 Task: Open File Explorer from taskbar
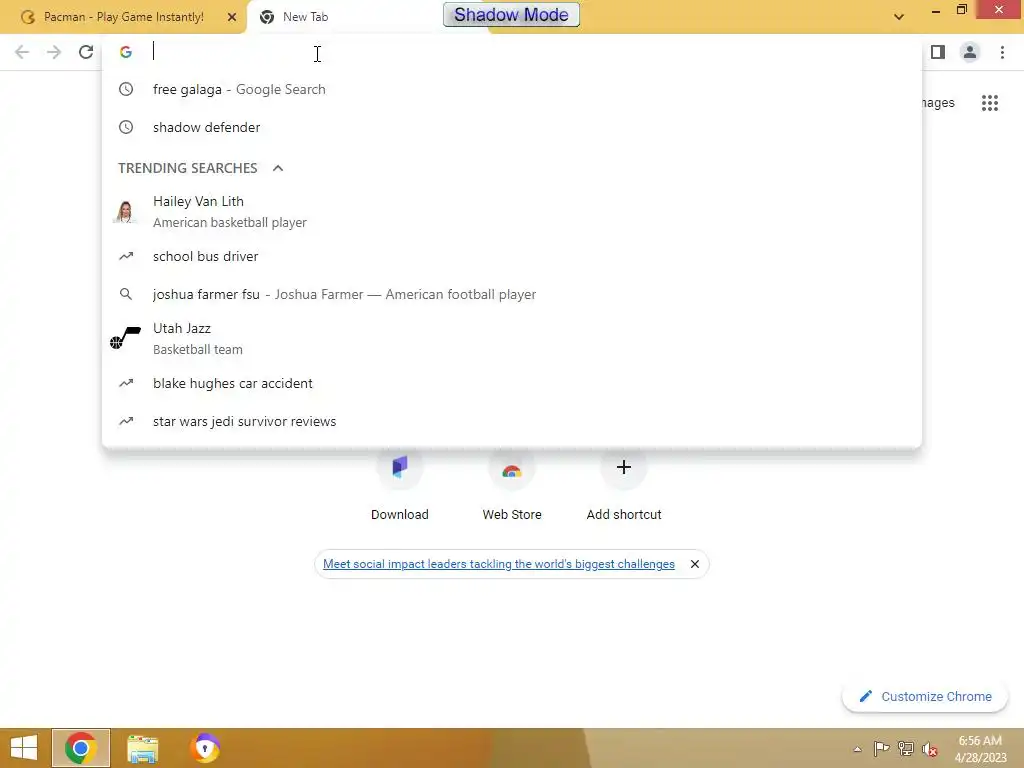coord(143,748)
